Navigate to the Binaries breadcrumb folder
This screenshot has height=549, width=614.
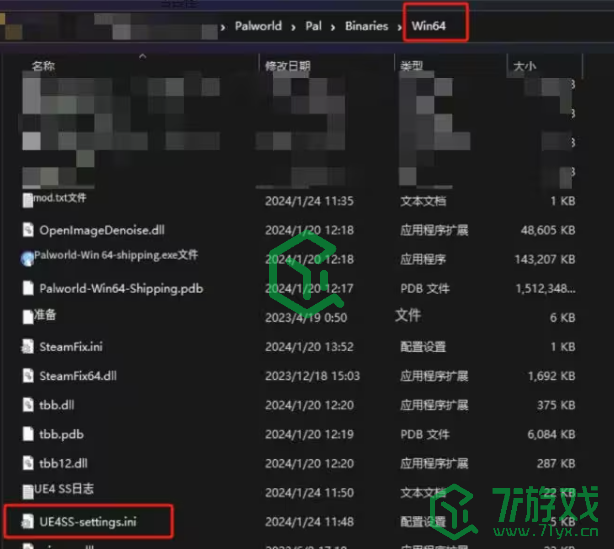click(x=365, y=26)
